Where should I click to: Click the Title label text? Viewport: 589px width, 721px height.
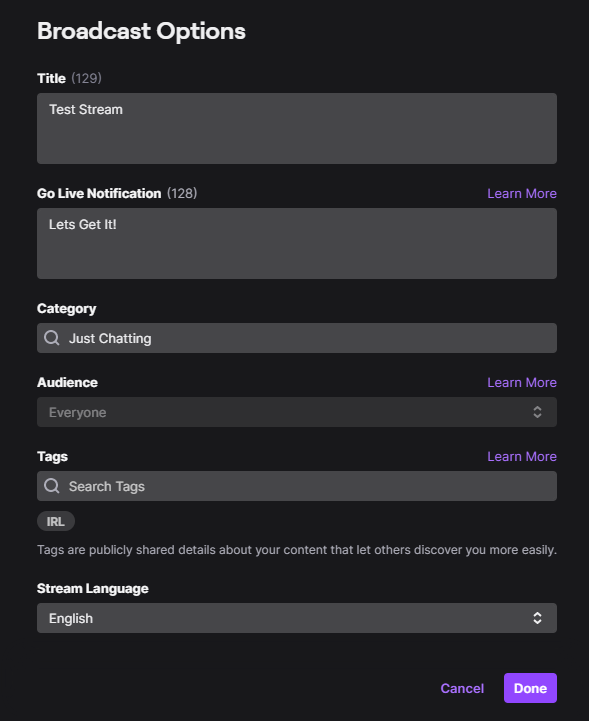[x=51, y=79]
